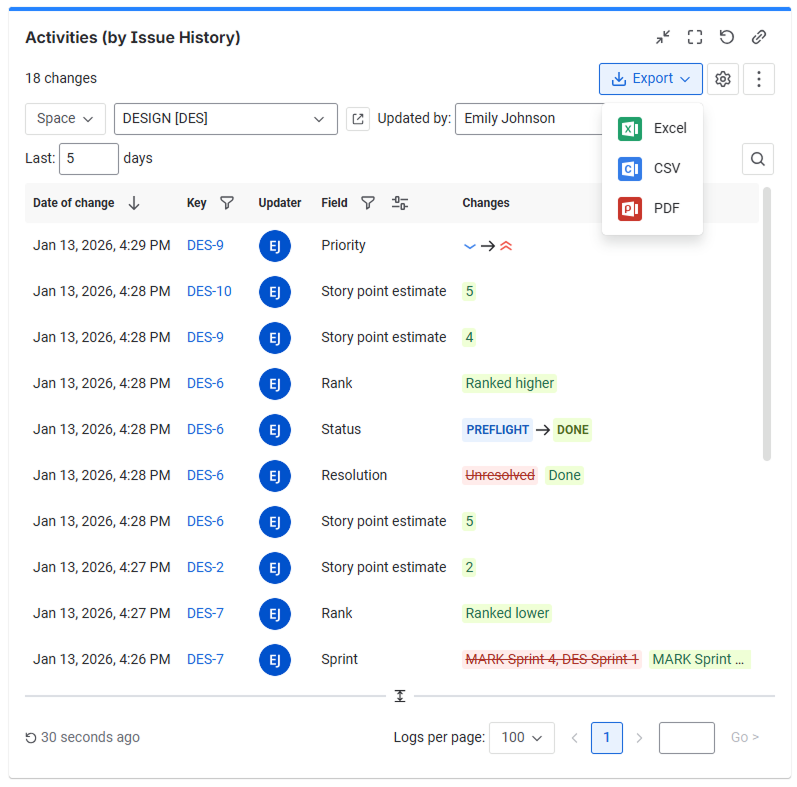Open the Export dropdown
This screenshot has width=797, height=787.
651,79
